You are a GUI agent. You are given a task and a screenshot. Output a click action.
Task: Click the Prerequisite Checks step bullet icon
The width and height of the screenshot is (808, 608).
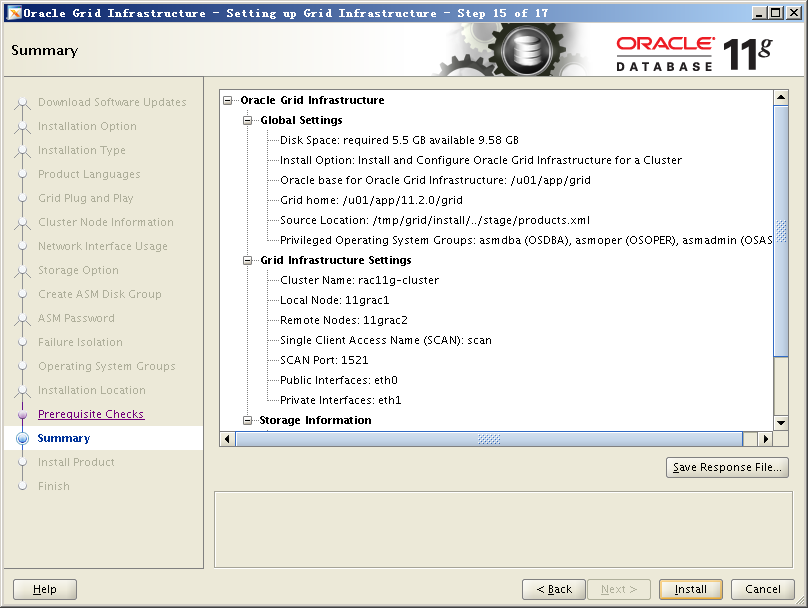(22, 414)
